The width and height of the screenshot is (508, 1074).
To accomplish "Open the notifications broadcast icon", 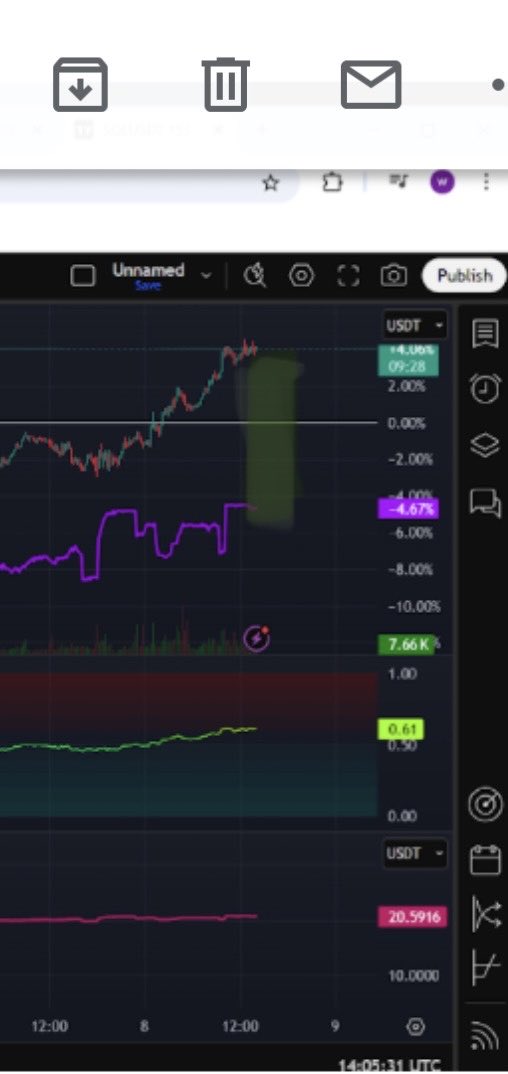I will pos(485,1036).
